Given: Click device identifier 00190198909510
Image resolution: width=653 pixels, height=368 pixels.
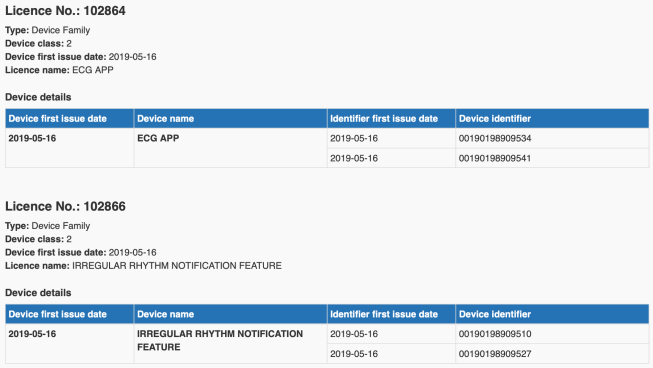Looking at the screenshot, I should (495, 334).
